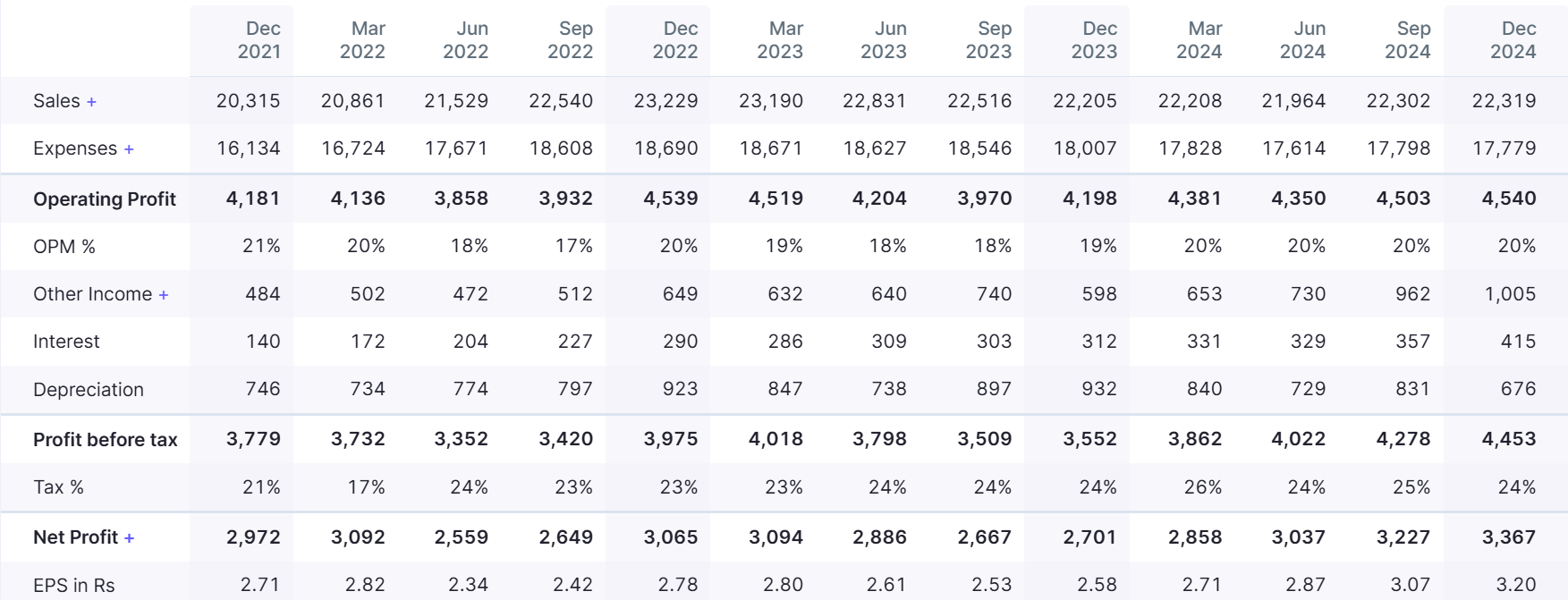Select the OPM % row label

click(64, 247)
